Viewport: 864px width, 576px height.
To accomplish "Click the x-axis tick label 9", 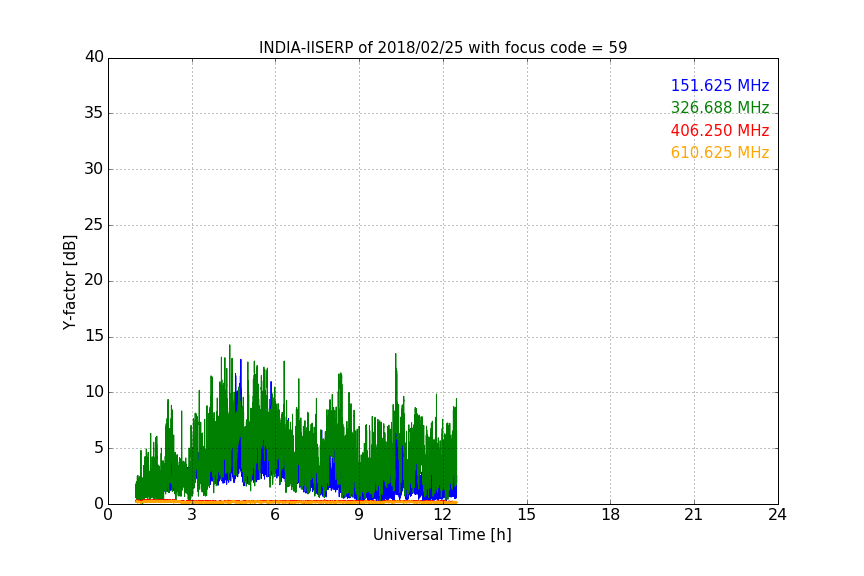I will (x=359, y=515).
